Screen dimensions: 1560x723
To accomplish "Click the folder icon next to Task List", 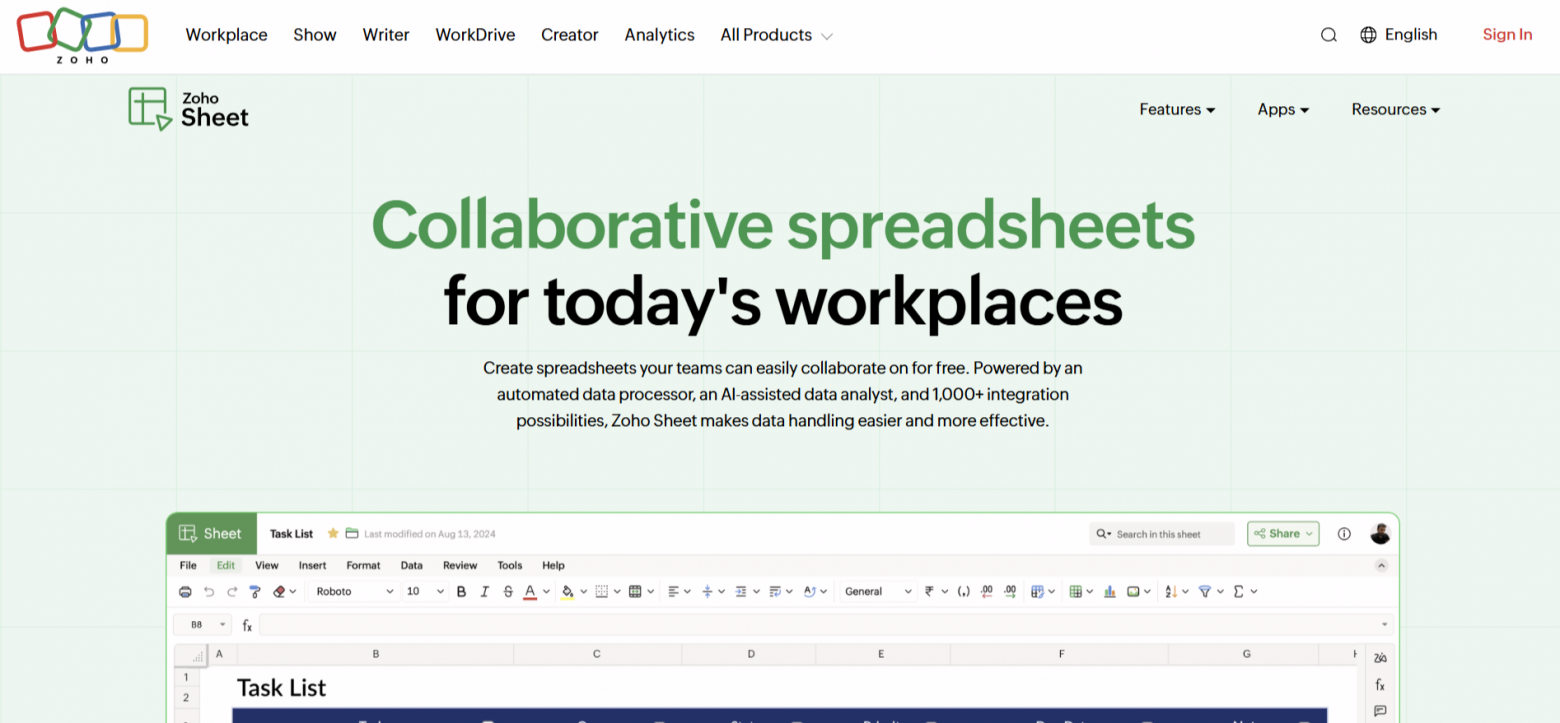I will [352, 534].
